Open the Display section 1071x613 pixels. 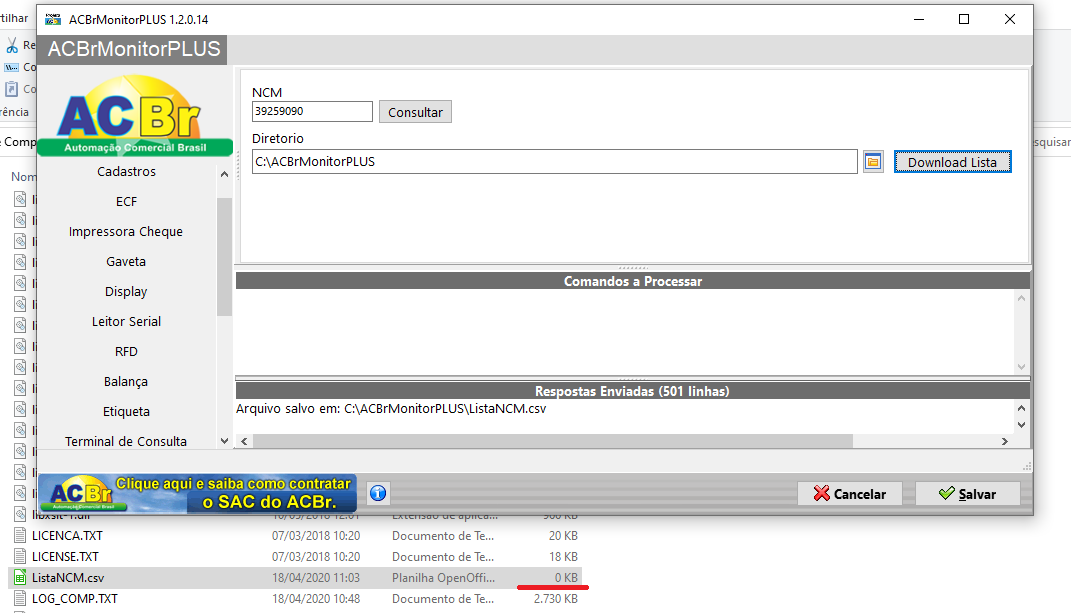pyautogui.click(x=126, y=292)
